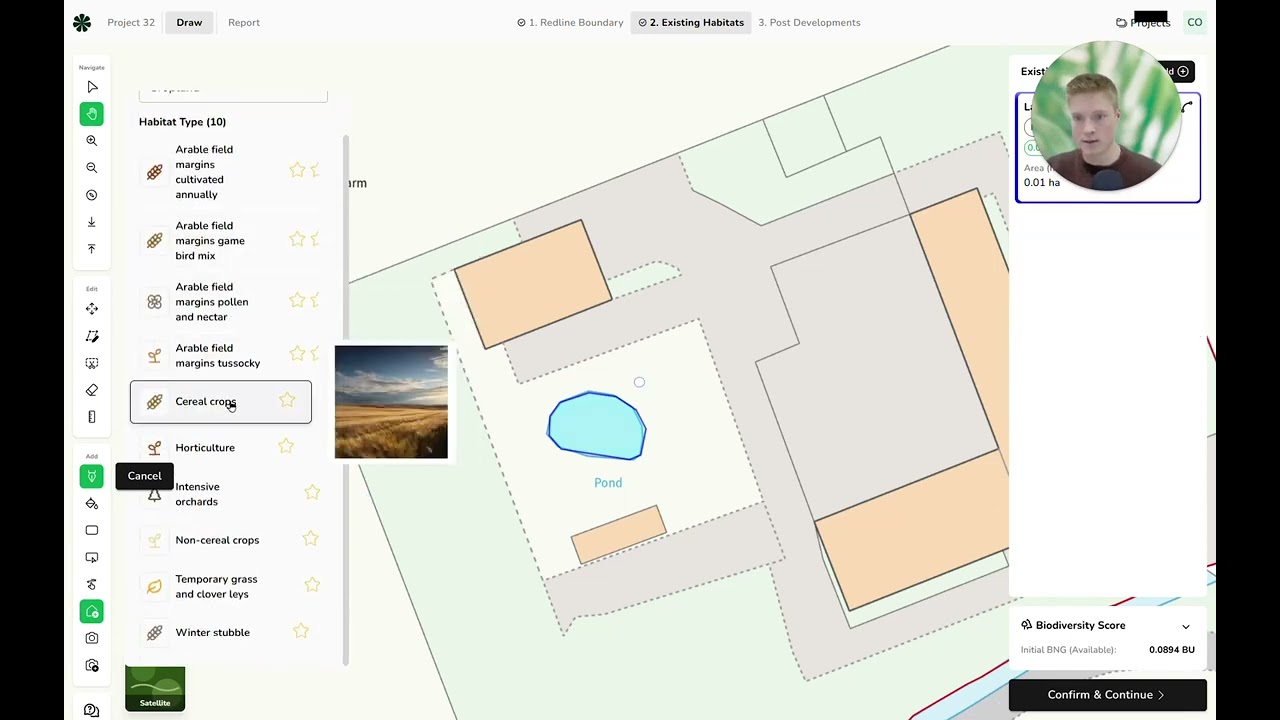The width and height of the screenshot is (1280, 720).
Task: Go to step 3. Post Developments
Action: point(809,22)
